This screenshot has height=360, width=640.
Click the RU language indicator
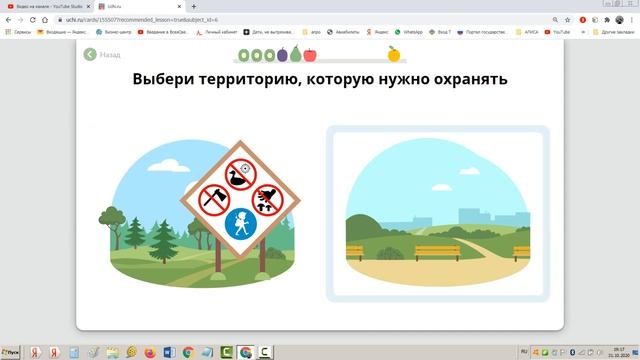coord(524,351)
